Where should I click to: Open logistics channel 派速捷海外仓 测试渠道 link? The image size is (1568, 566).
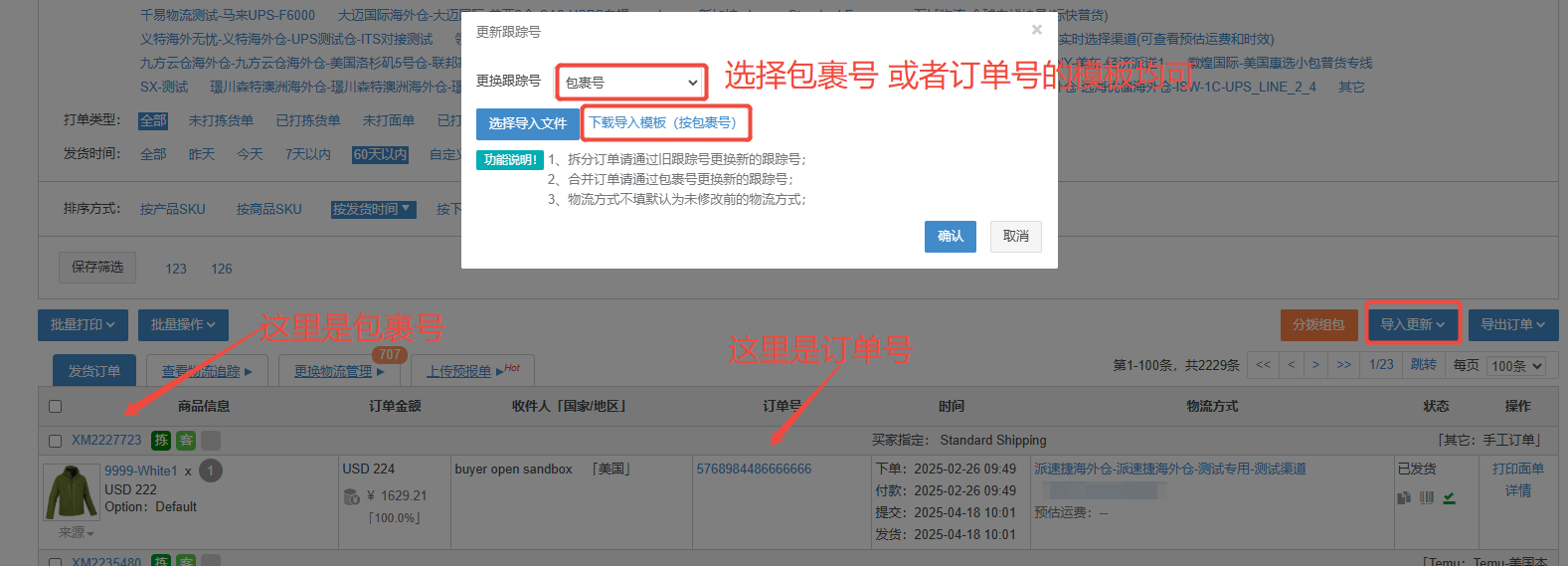[1170, 469]
